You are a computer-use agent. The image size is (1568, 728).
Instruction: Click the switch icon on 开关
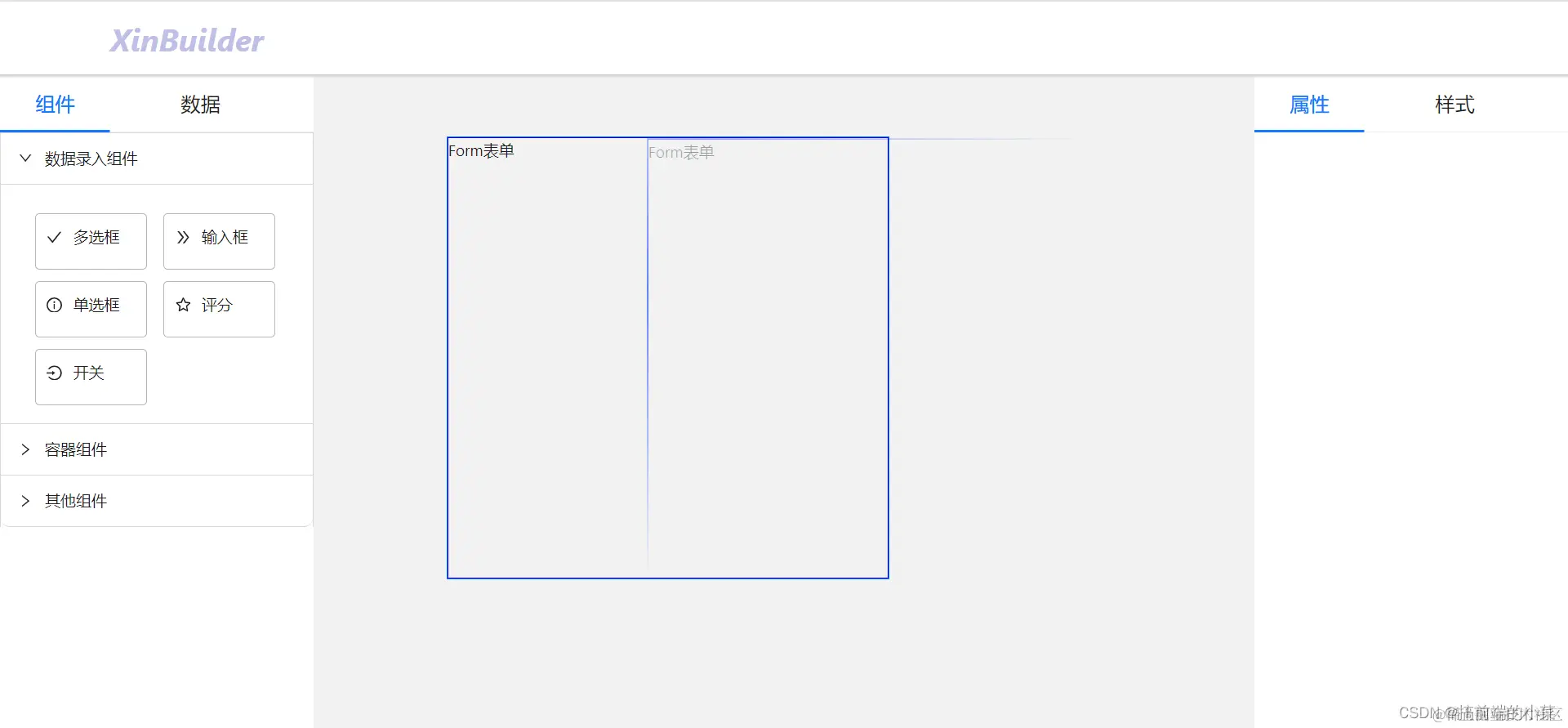click(54, 373)
